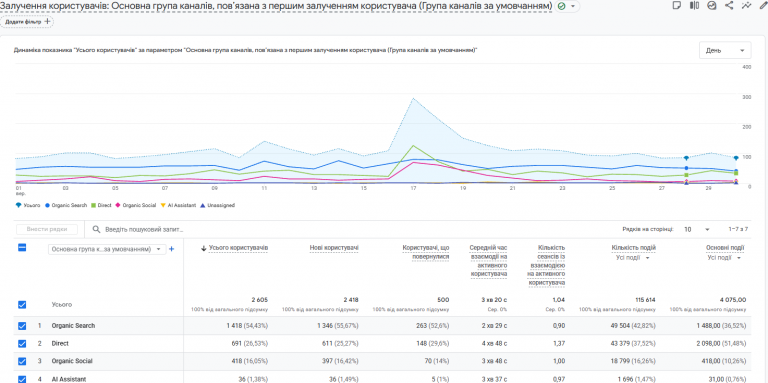Click the share report icon
This screenshot has height=383, width=768.
(x=729, y=5)
